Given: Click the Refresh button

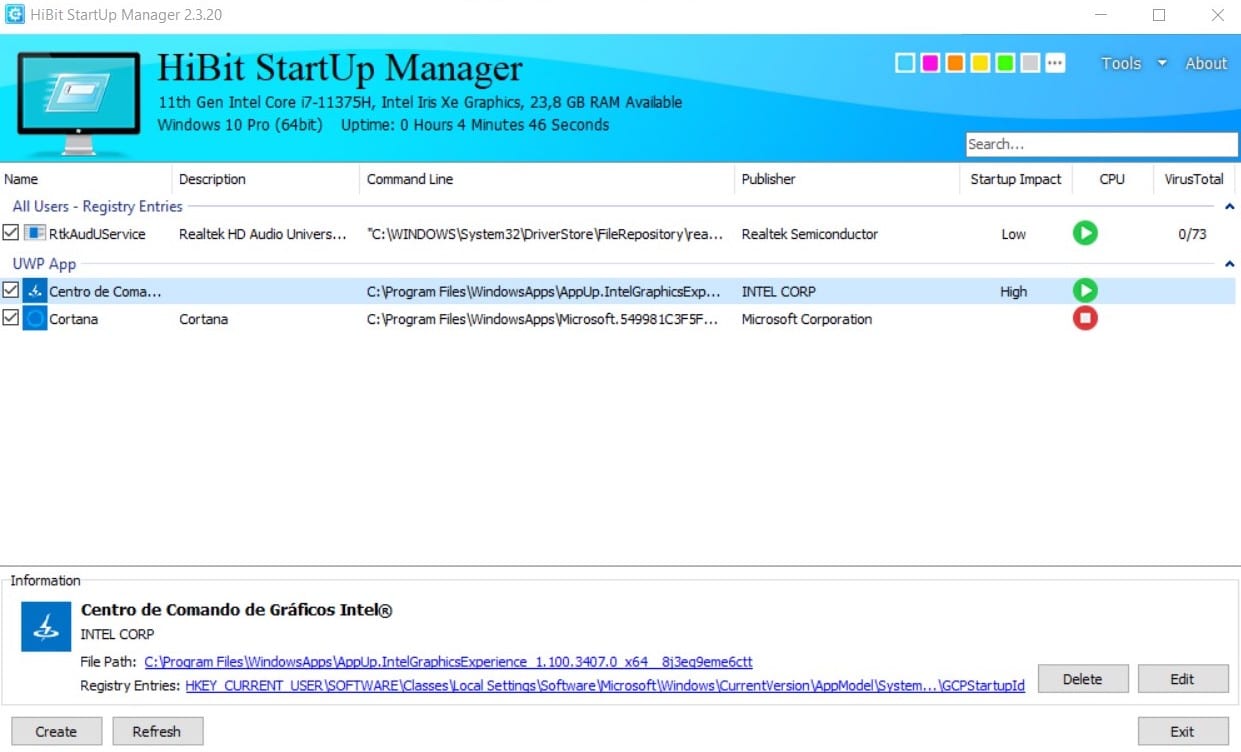Looking at the screenshot, I should pos(157,731).
